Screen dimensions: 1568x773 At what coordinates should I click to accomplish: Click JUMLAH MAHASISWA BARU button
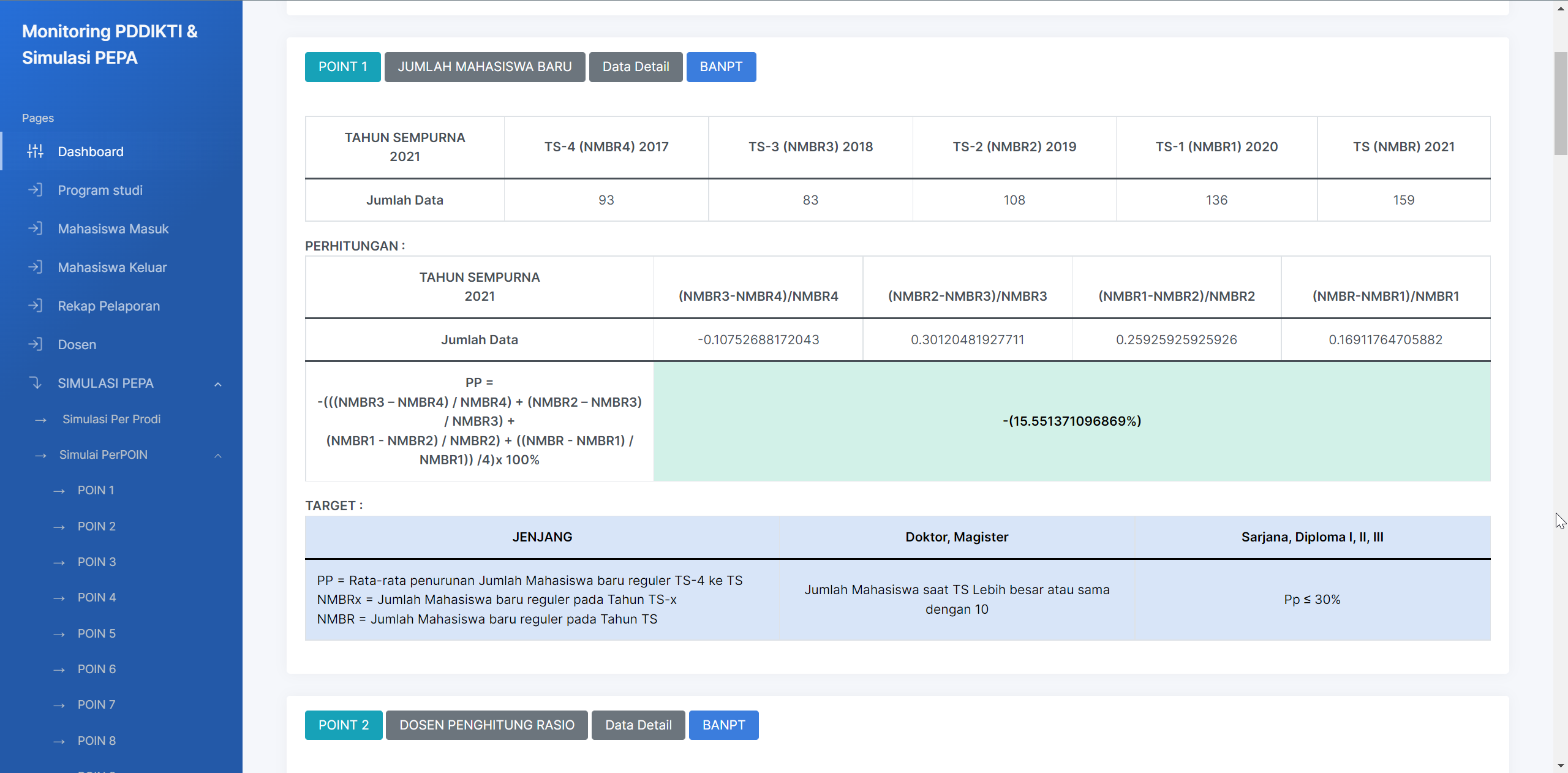pyautogui.click(x=484, y=67)
